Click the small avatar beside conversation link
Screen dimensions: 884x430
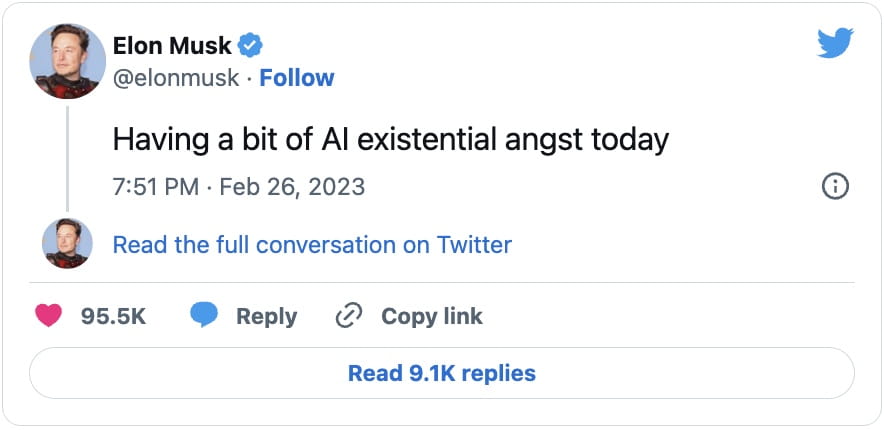point(67,244)
